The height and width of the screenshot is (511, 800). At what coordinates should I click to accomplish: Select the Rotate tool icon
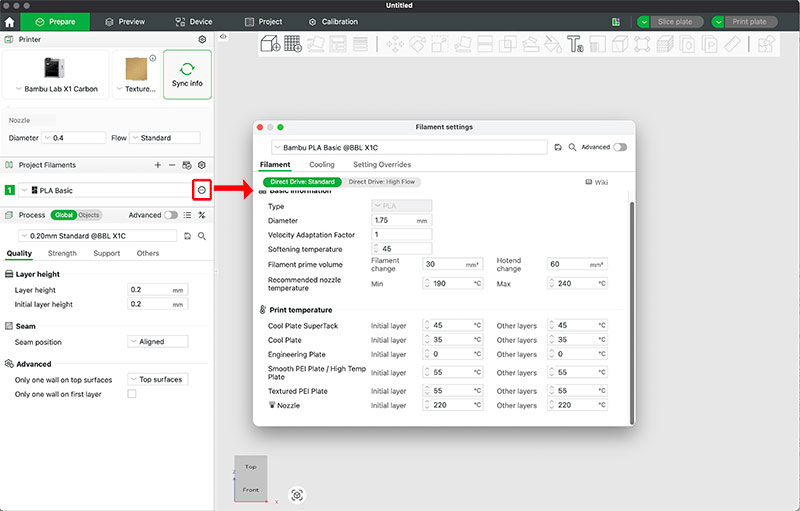coord(417,44)
